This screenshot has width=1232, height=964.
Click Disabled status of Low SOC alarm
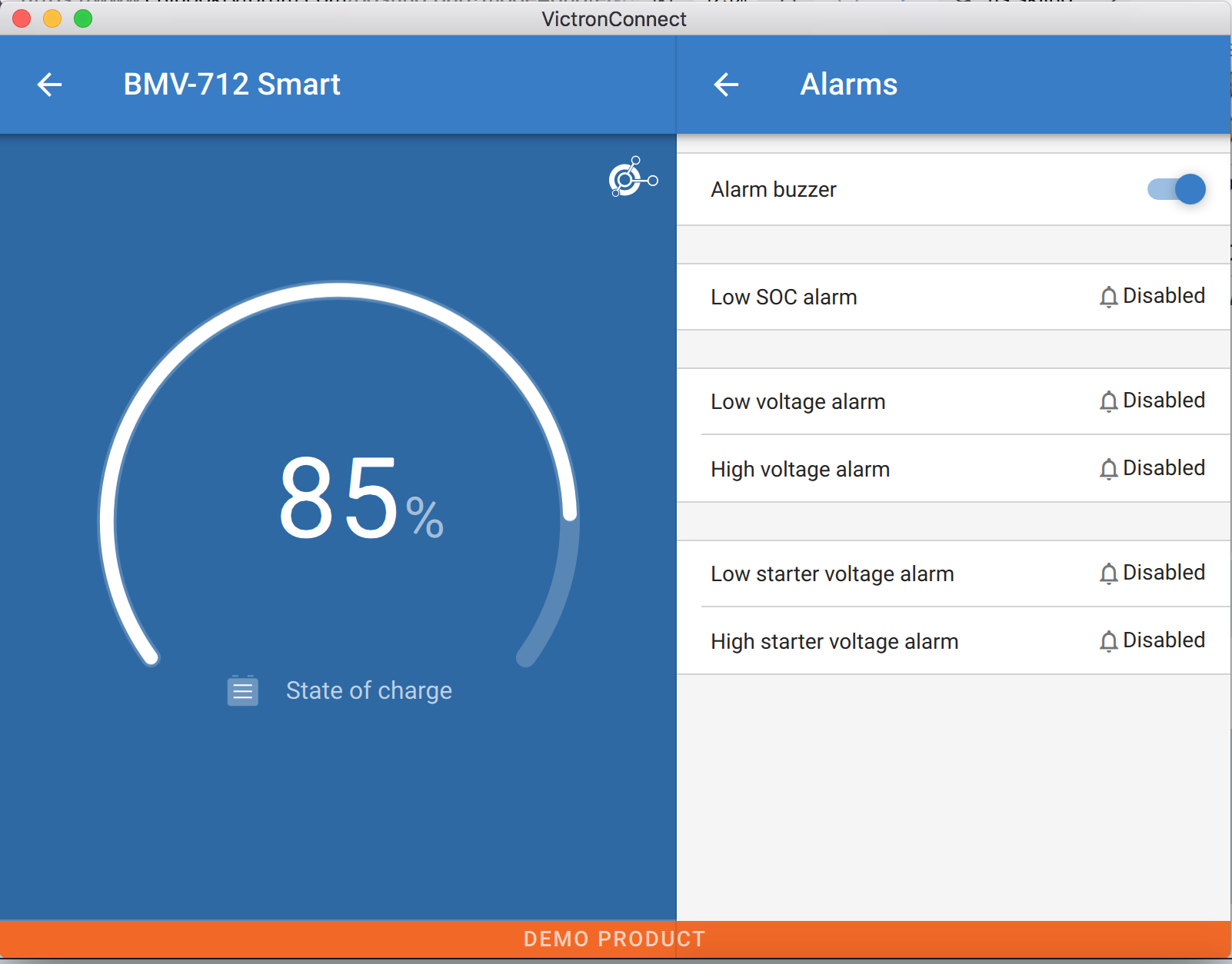point(1164,296)
